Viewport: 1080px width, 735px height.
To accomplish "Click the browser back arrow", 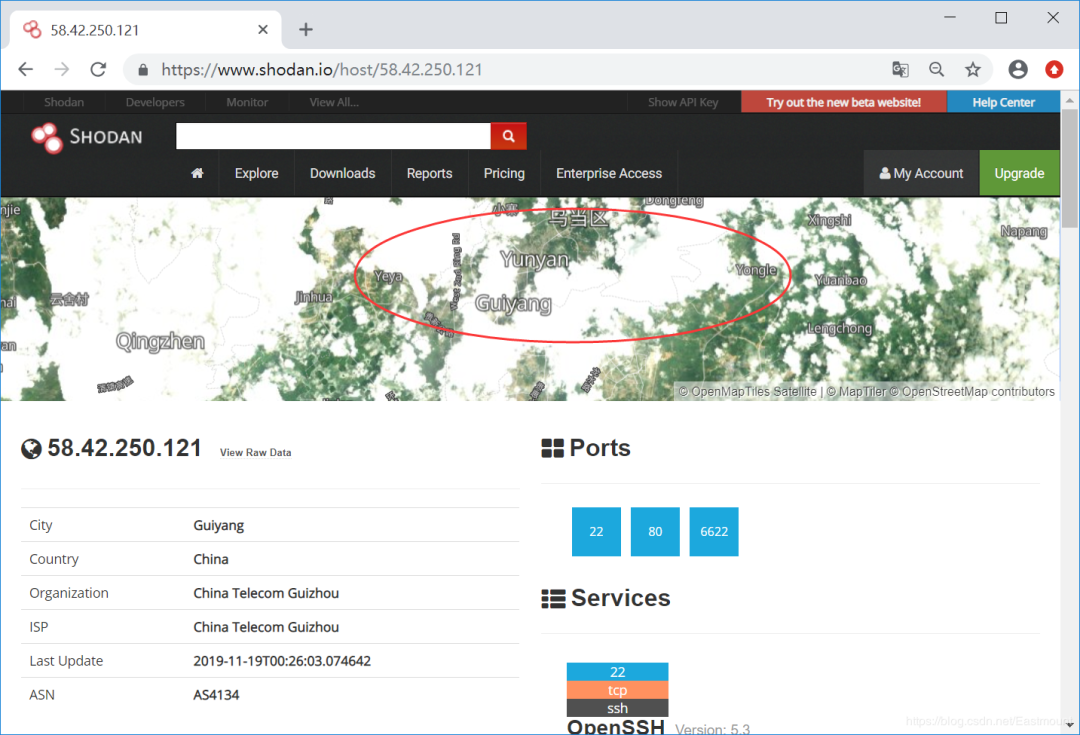I will click(25, 70).
